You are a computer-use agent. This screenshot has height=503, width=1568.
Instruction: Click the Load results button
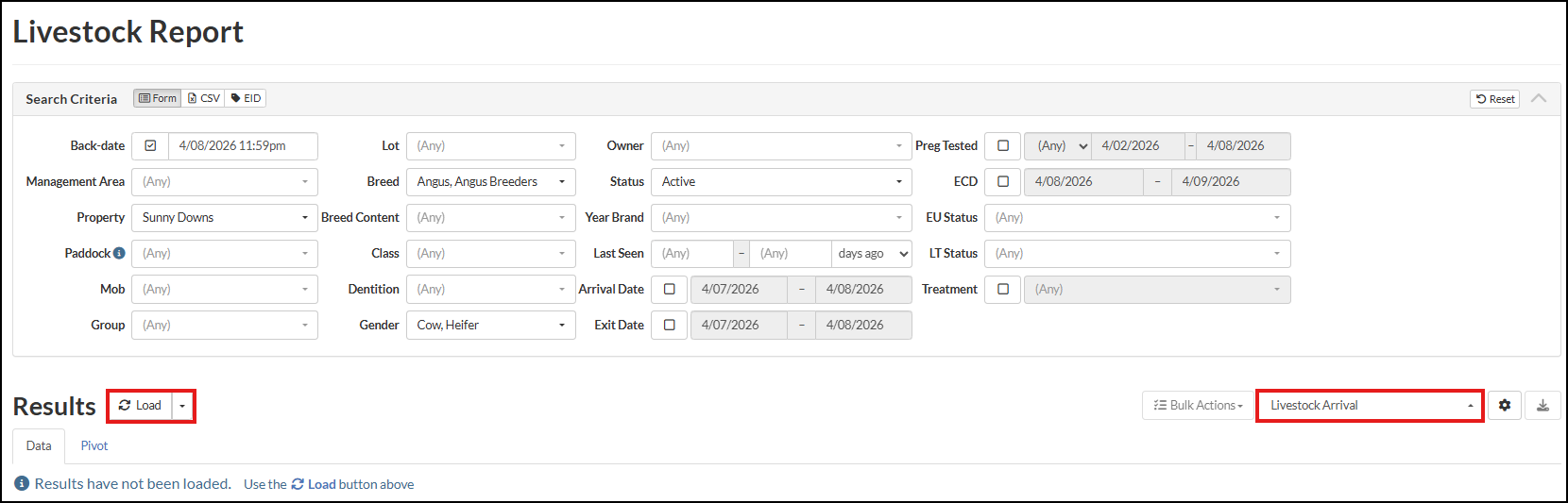pyautogui.click(x=141, y=406)
